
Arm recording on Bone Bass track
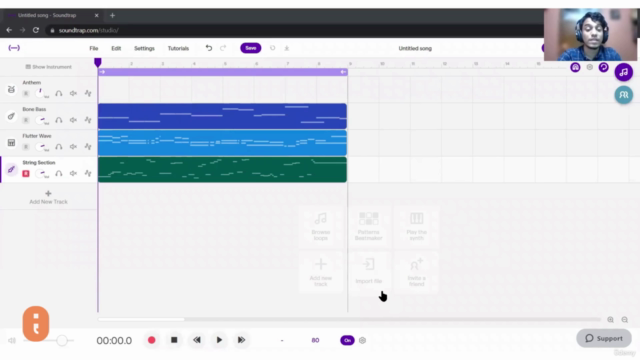point(26,120)
